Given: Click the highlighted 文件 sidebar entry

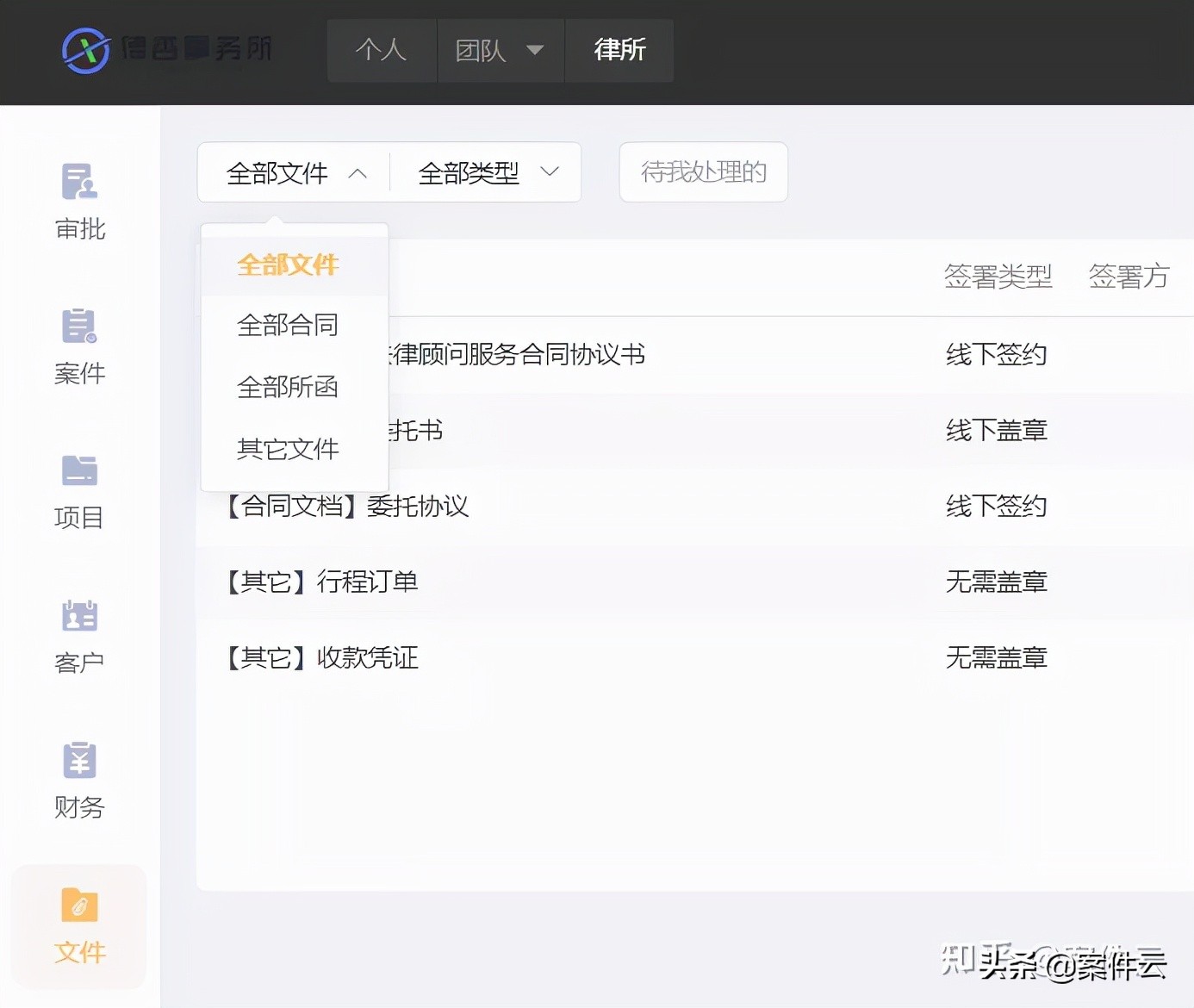Looking at the screenshot, I should click(78, 929).
